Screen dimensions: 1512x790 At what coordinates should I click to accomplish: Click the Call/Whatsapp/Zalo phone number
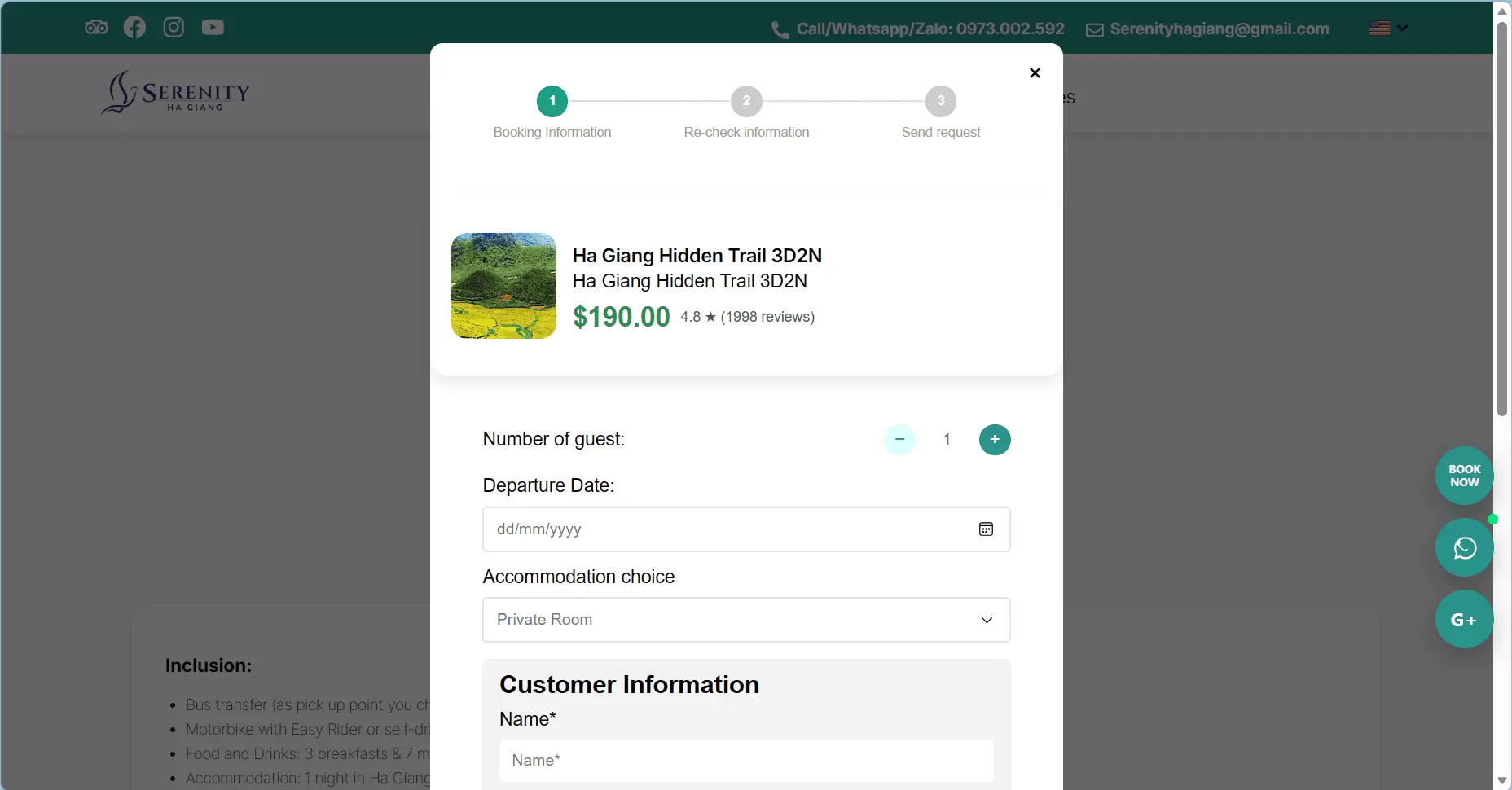click(x=930, y=29)
